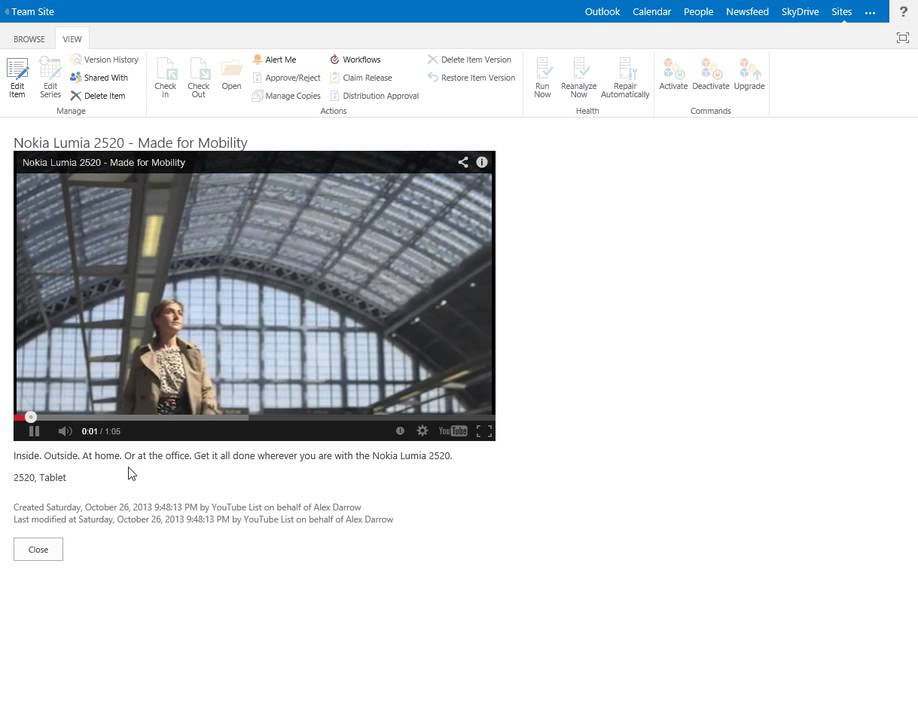Select the VIEW ribbon tab
The image size is (918, 720).
(x=72, y=39)
